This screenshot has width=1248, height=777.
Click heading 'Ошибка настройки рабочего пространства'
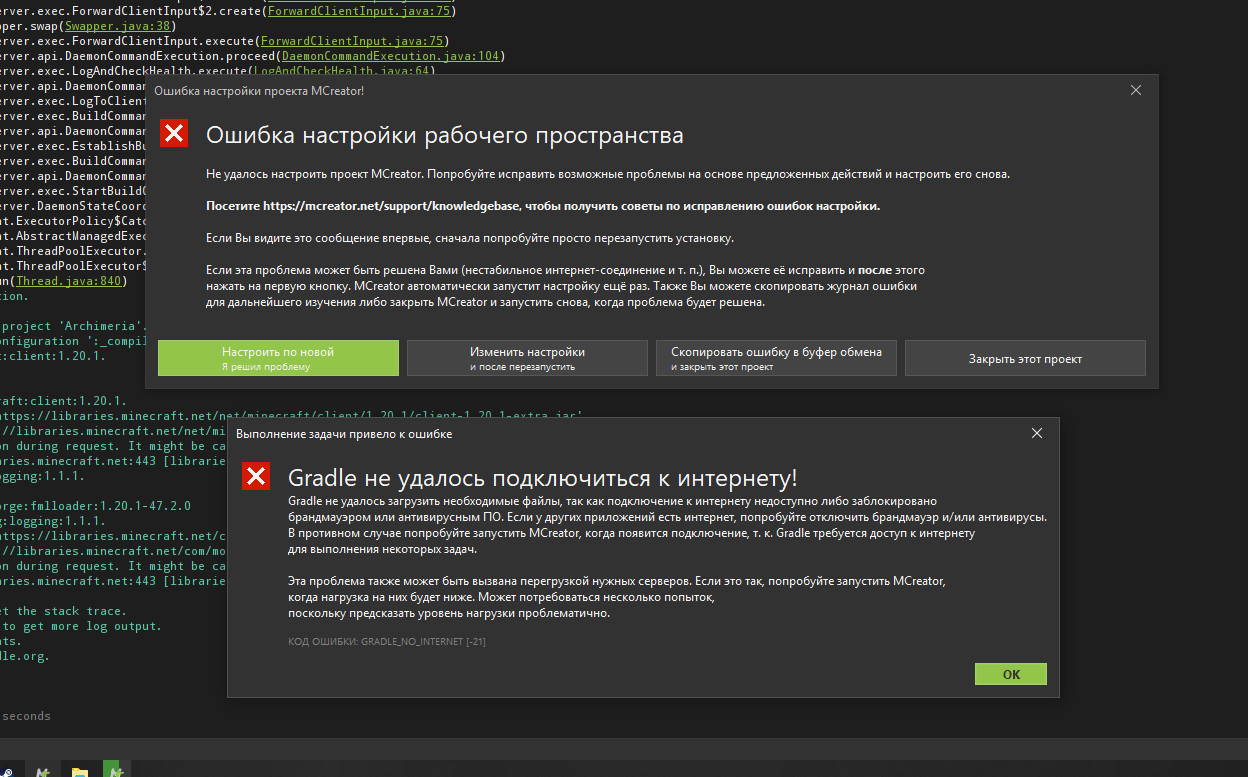pos(444,135)
